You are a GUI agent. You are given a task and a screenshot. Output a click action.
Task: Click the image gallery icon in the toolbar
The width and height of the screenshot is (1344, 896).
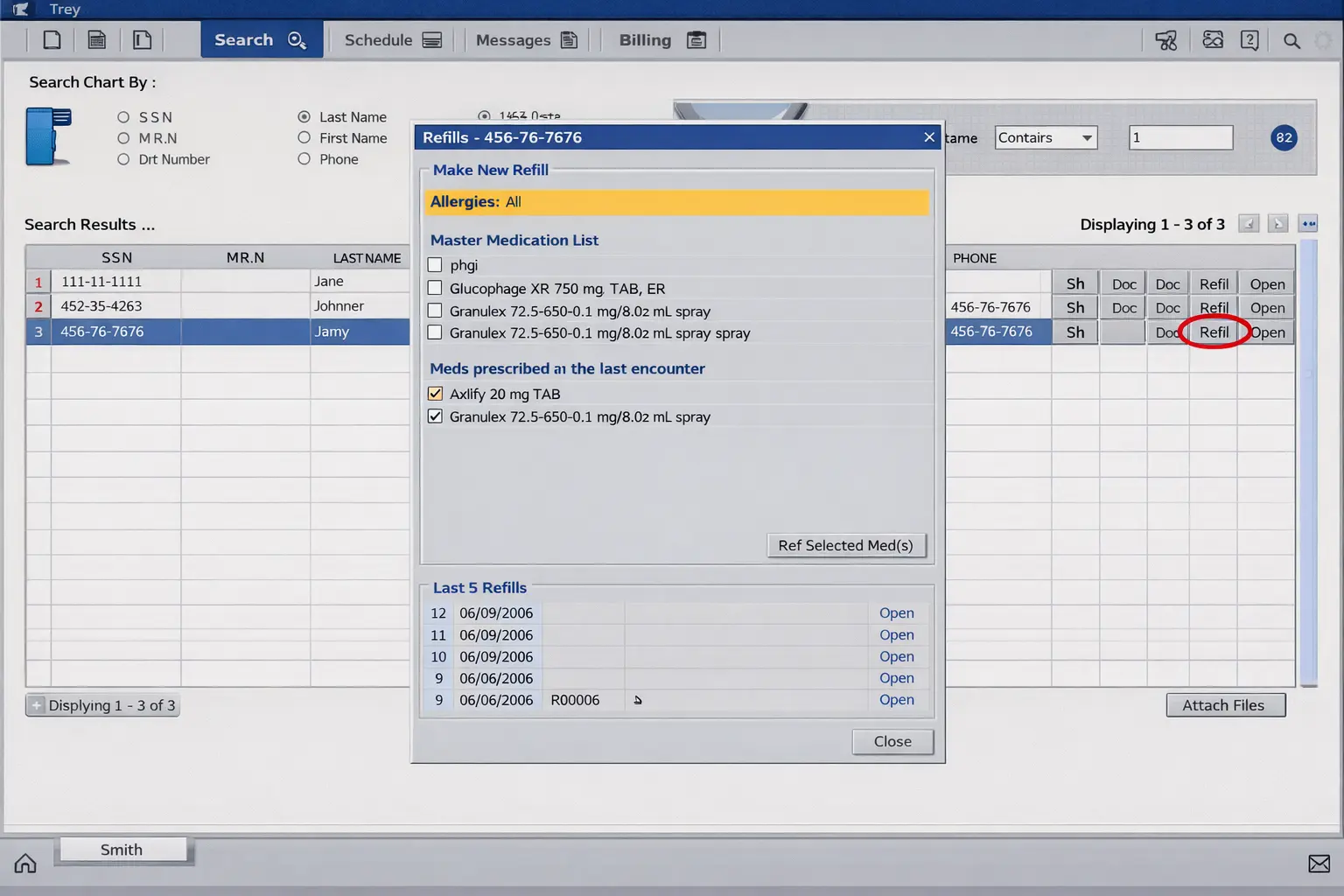coord(1213,39)
